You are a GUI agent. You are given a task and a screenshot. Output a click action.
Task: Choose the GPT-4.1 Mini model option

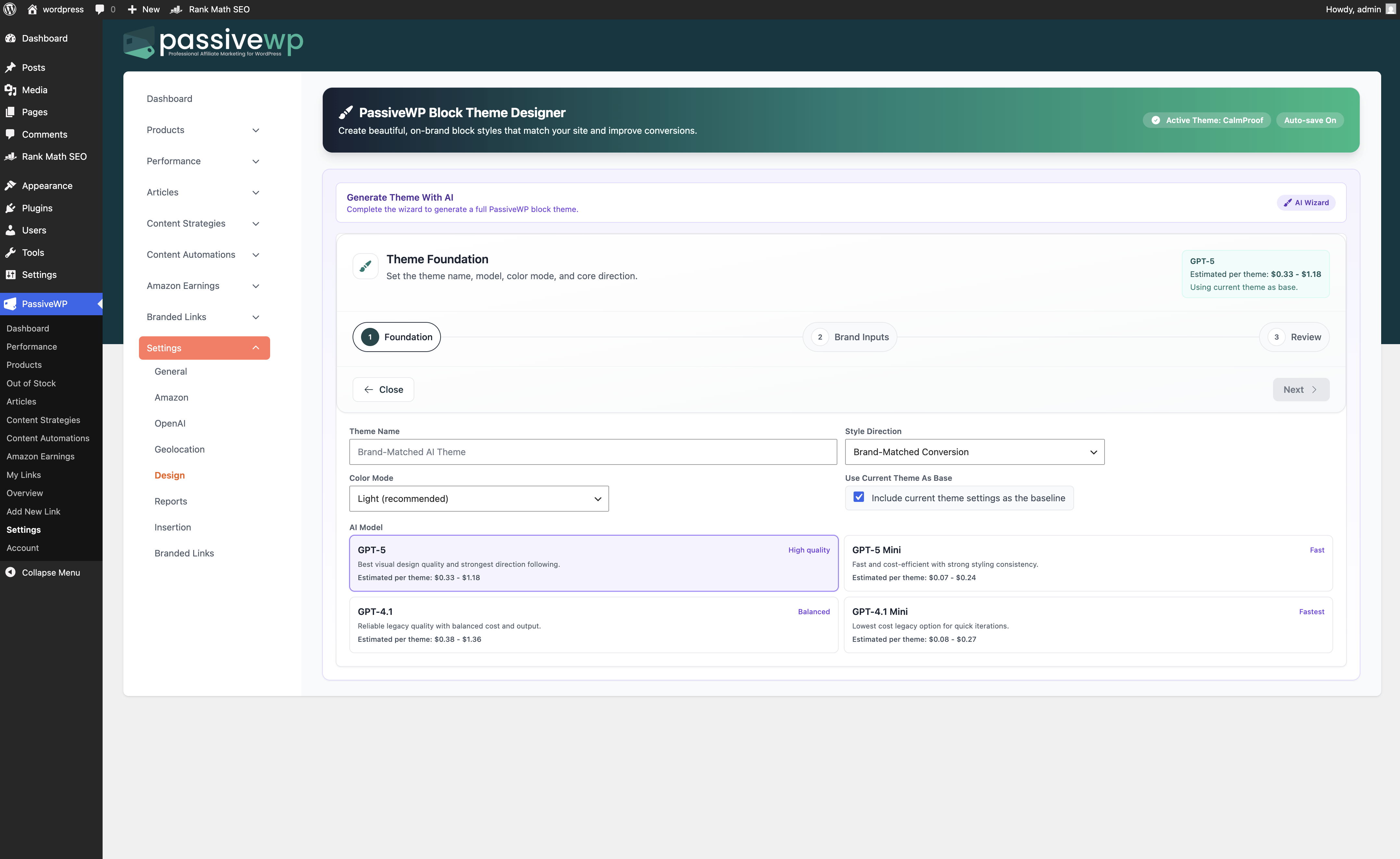pos(1088,624)
